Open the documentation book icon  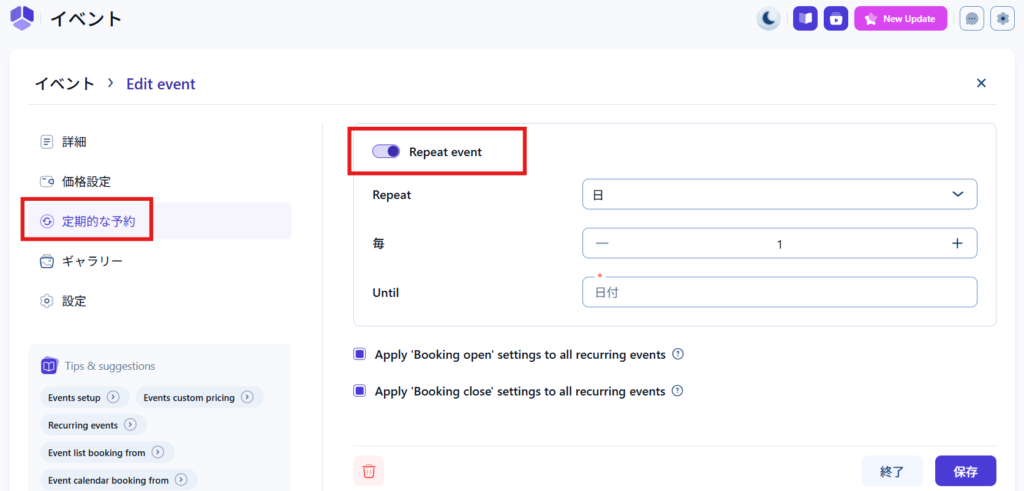(x=805, y=18)
